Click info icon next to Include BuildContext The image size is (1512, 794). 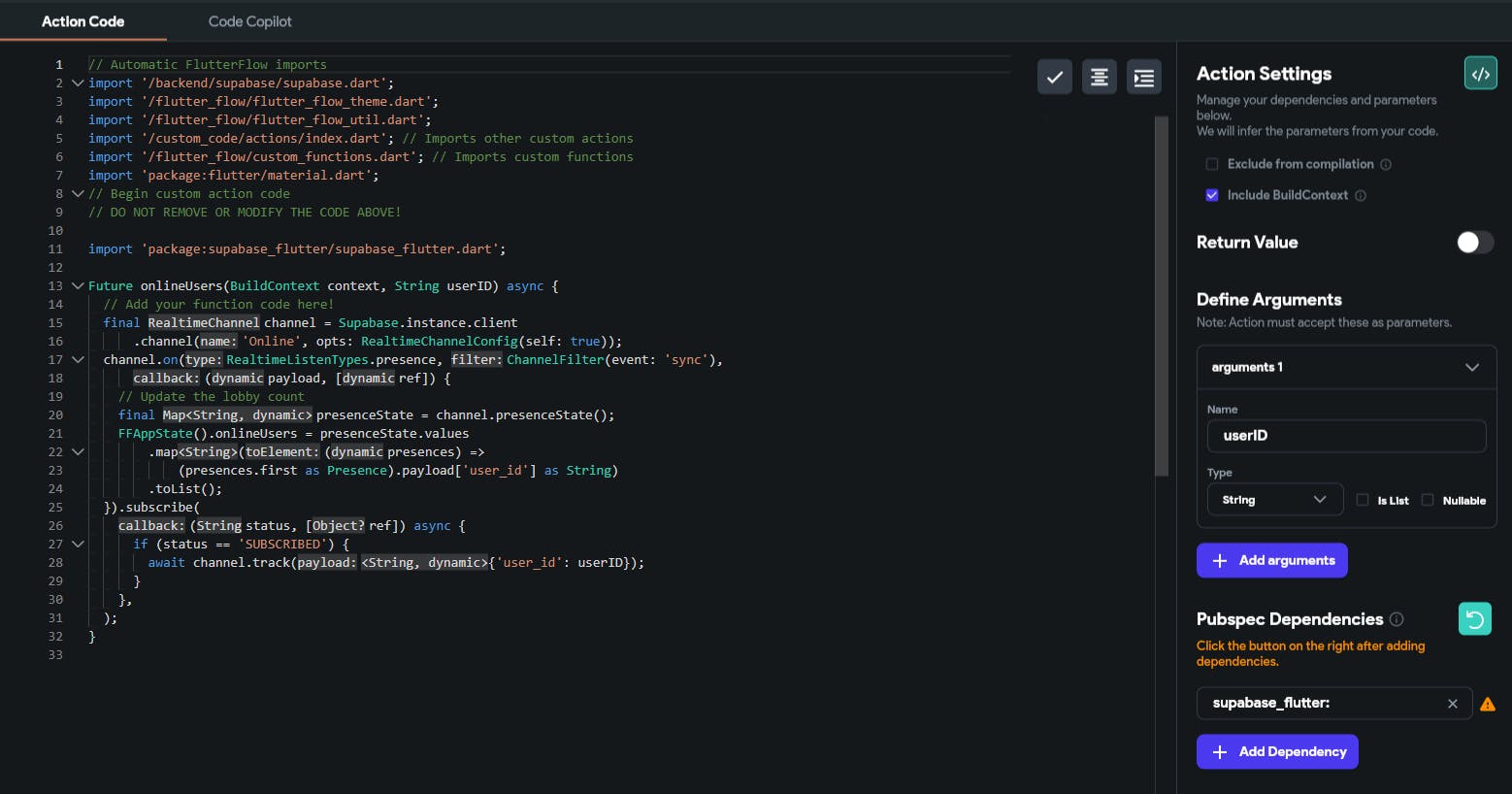pyautogui.click(x=1361, y=196)
